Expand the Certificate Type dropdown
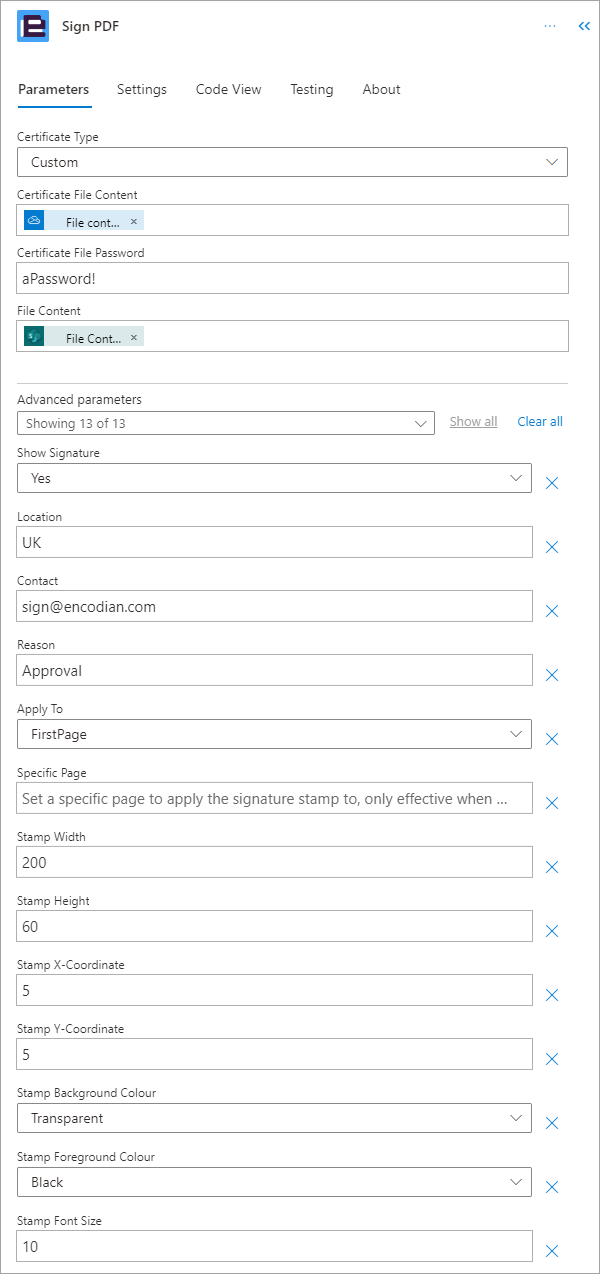Viewport: 600px width, 1274px height. point(292,162)
